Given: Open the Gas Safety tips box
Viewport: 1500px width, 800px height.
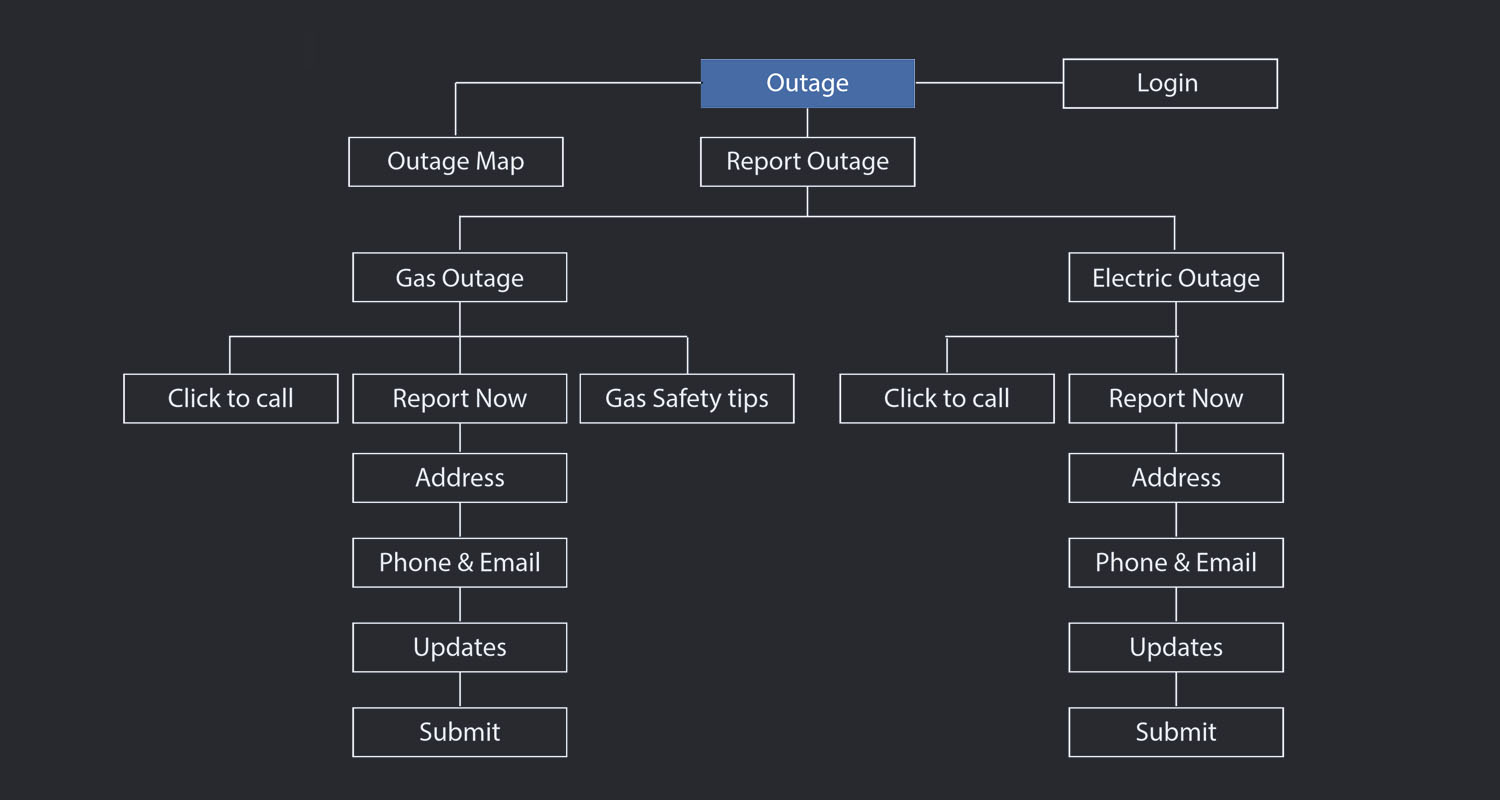Looking at the screenshot, I should click(686, 399).
